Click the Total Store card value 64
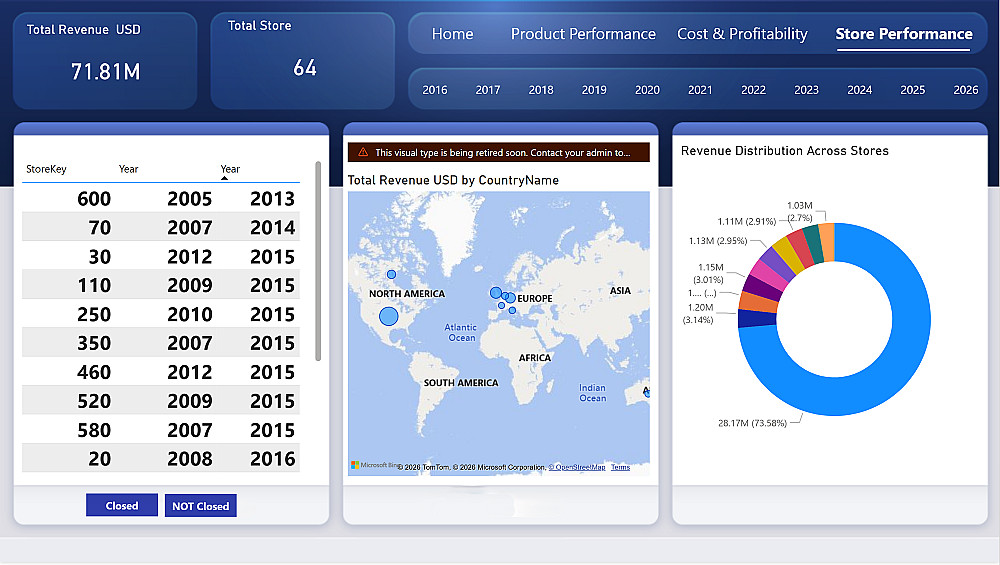1000x565 pixels. click(x=305, y=68)
